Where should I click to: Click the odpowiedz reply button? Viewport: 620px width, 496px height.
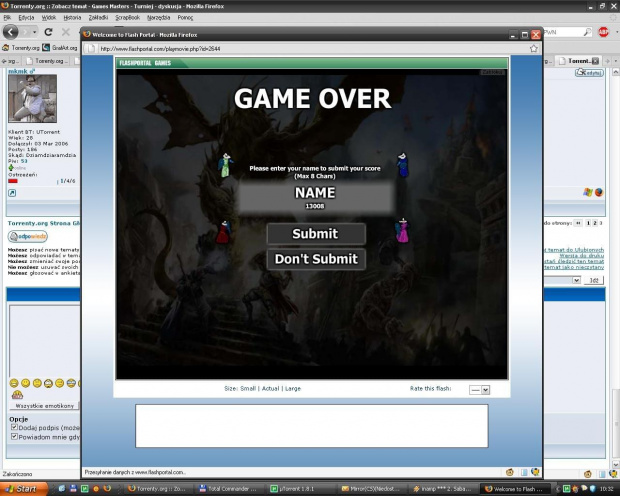coord(28,237)
